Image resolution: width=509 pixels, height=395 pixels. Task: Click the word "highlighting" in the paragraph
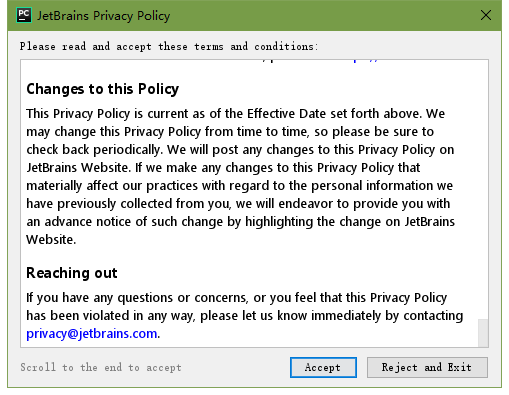click(279, 222)
